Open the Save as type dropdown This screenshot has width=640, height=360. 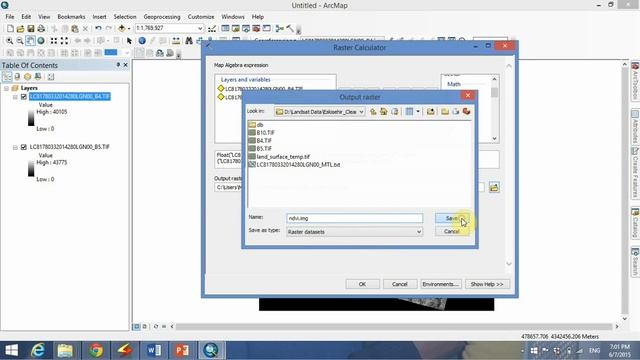click(x=419, y=232)
